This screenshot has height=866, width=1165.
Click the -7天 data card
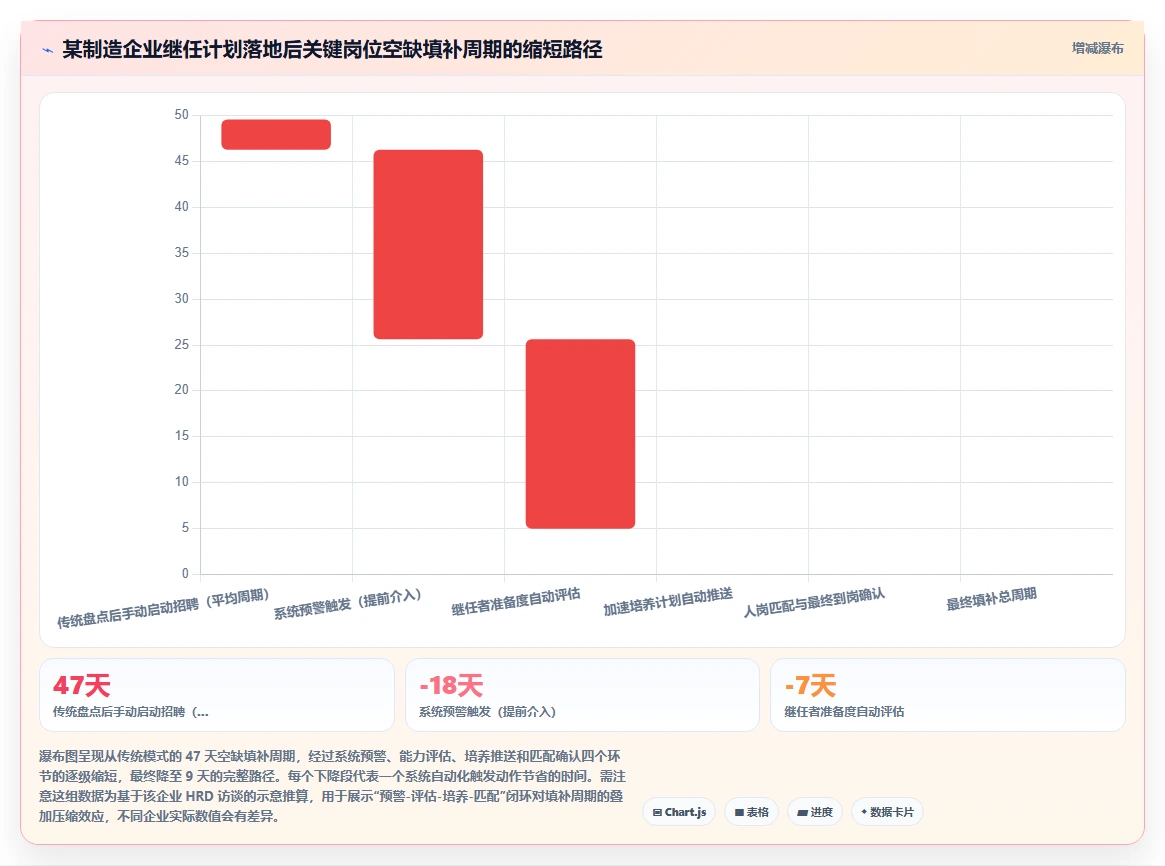pyautogui.click(x=947, y=694)
